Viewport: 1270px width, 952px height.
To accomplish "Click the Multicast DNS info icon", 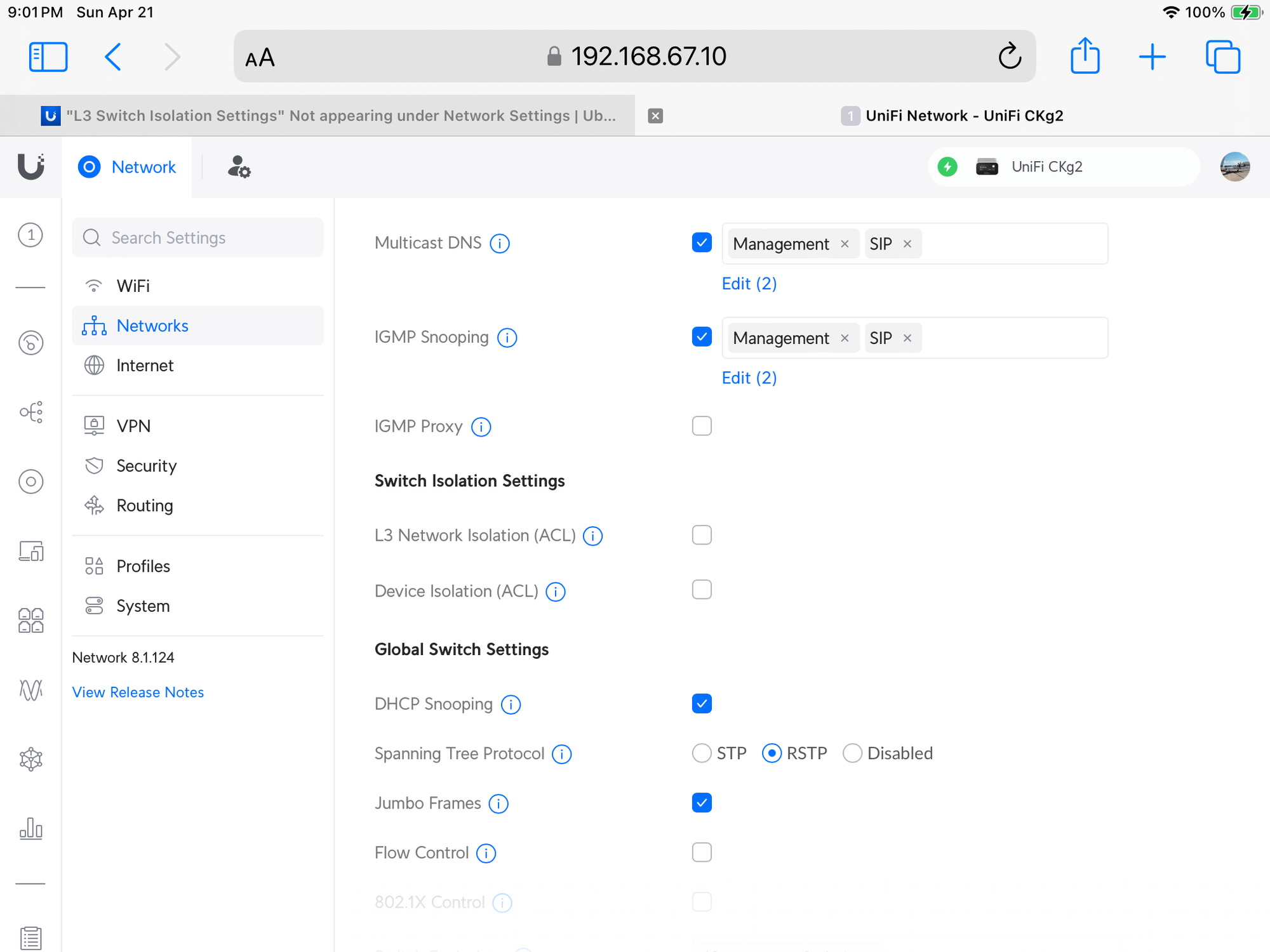I will click(x=500, y=244).
